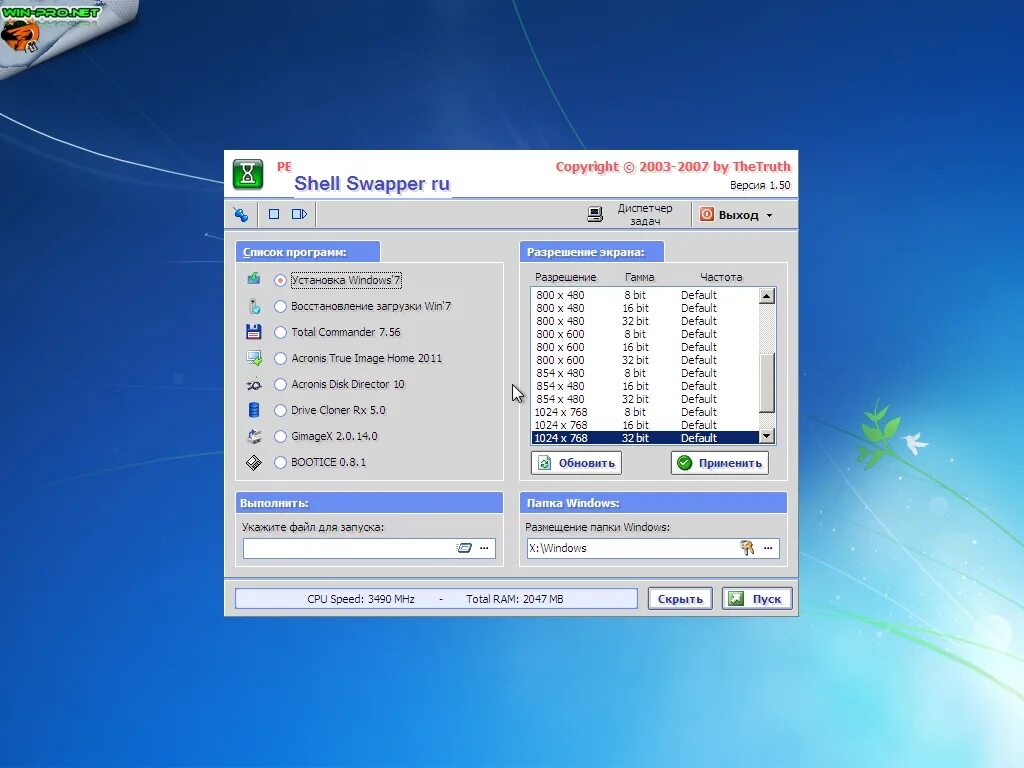Click resolution list scroll down arrow

[x=767, y=436]
